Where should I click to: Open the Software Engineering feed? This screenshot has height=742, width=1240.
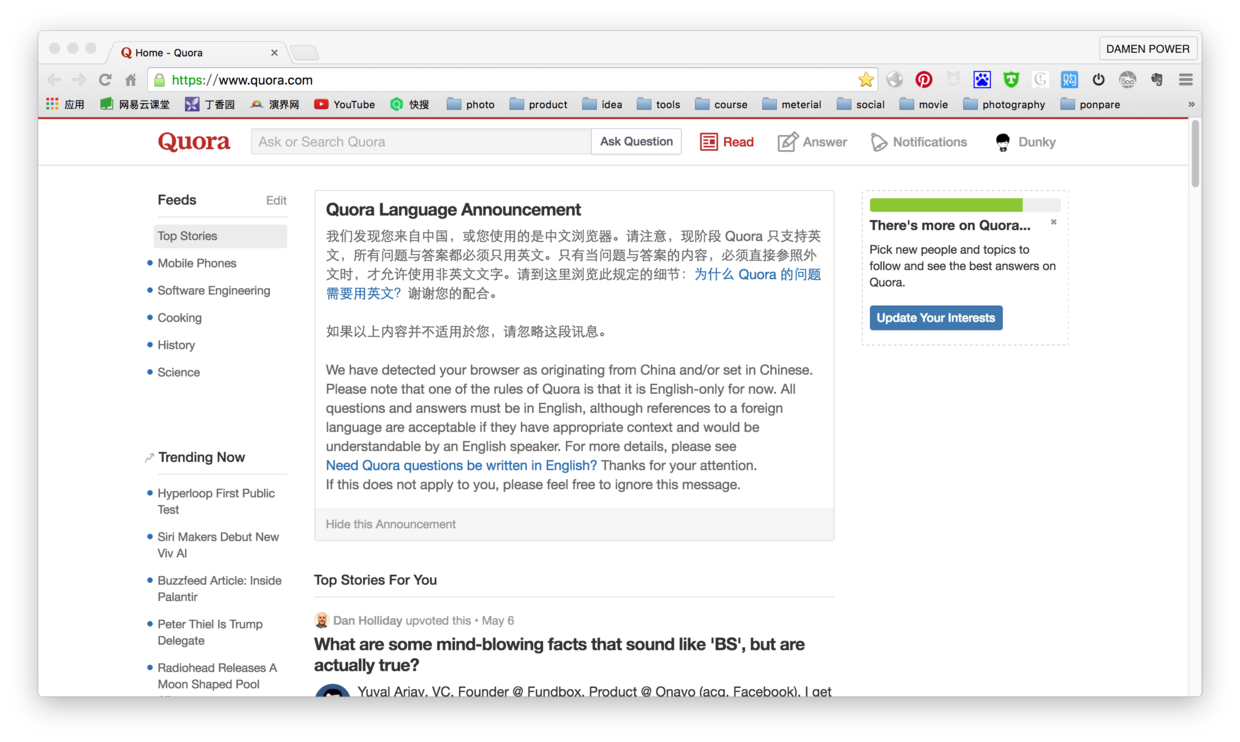pyautogui.click(x=214, y=290)
